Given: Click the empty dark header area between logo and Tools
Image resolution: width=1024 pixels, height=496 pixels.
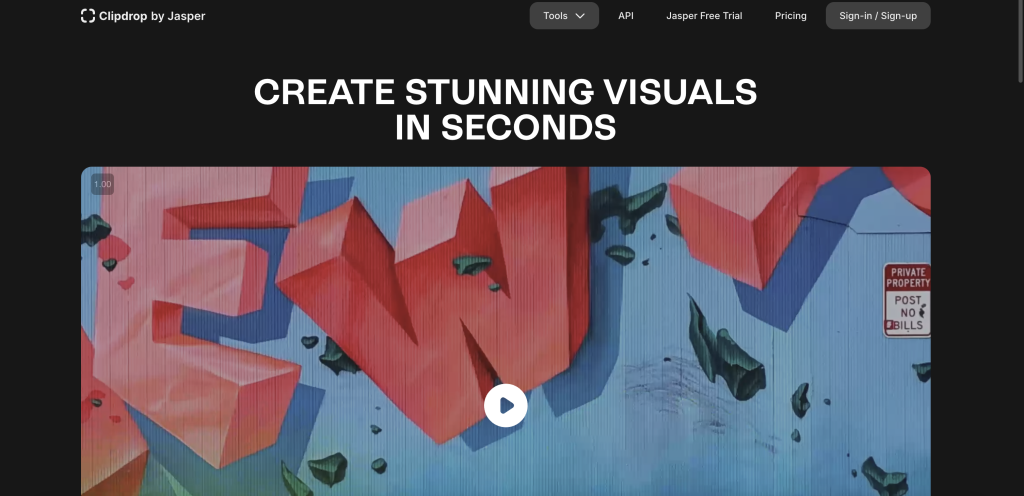Looking at the screenshot, I should [x=370, y=16].
